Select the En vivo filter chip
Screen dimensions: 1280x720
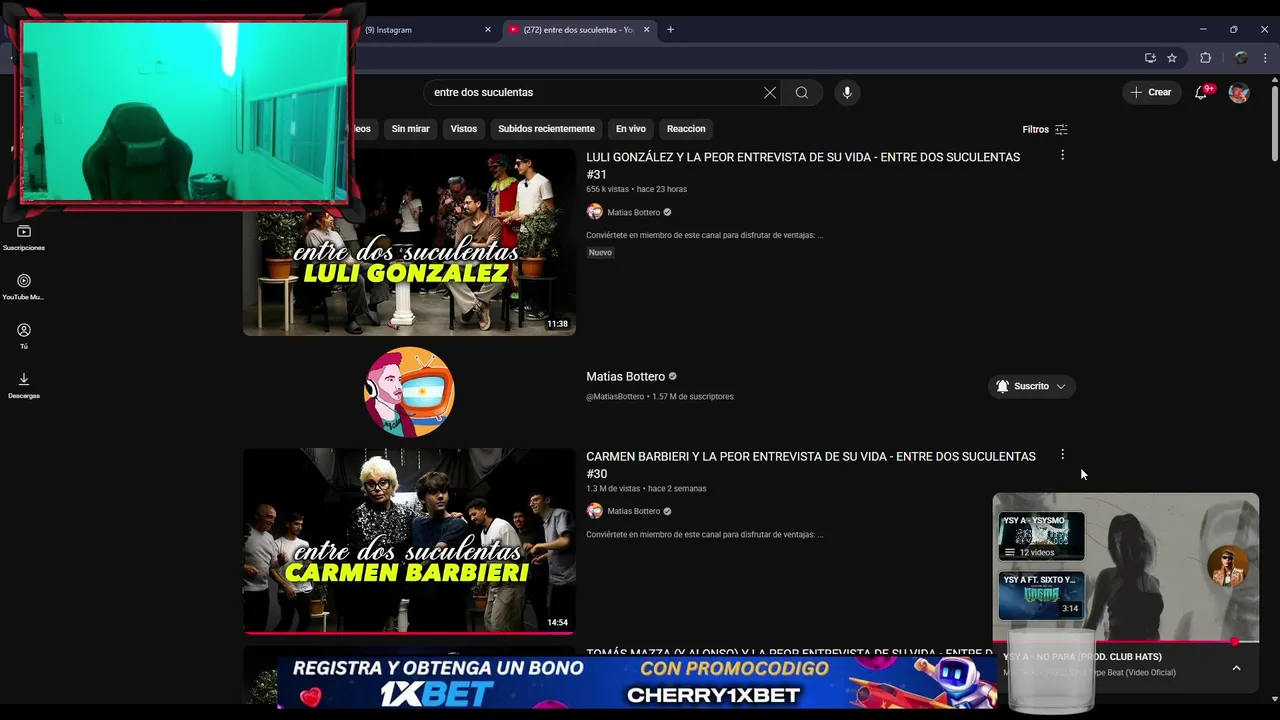pos(631,129)
